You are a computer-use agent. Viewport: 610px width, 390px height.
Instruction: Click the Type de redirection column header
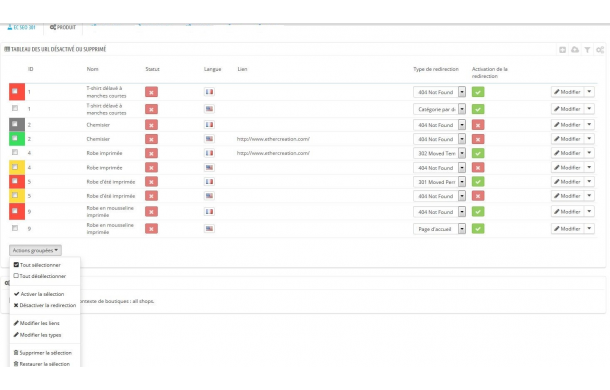pos(436,69)
